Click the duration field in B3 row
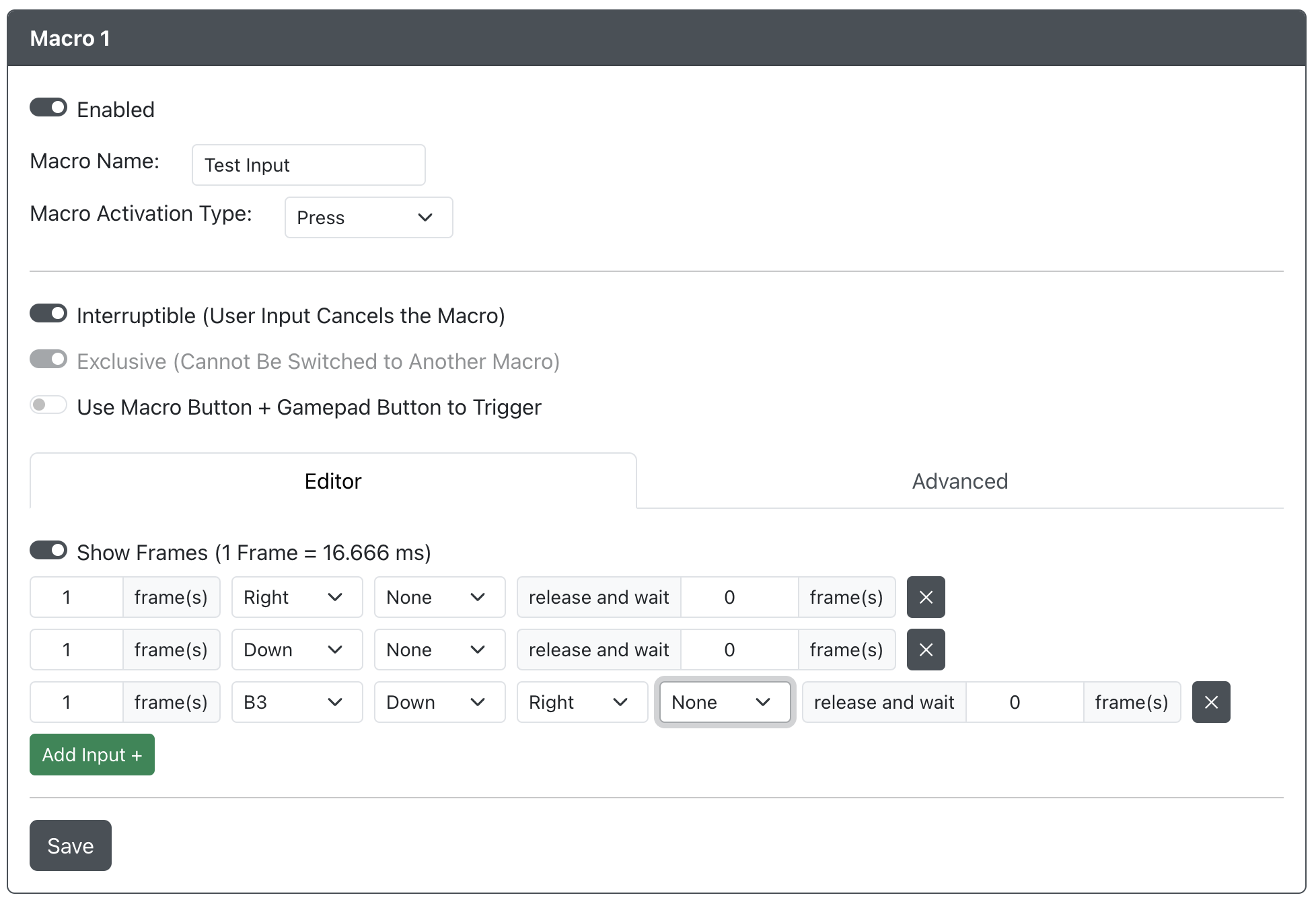This screenshot has width=1316, height=906. (x=76, y=702)
